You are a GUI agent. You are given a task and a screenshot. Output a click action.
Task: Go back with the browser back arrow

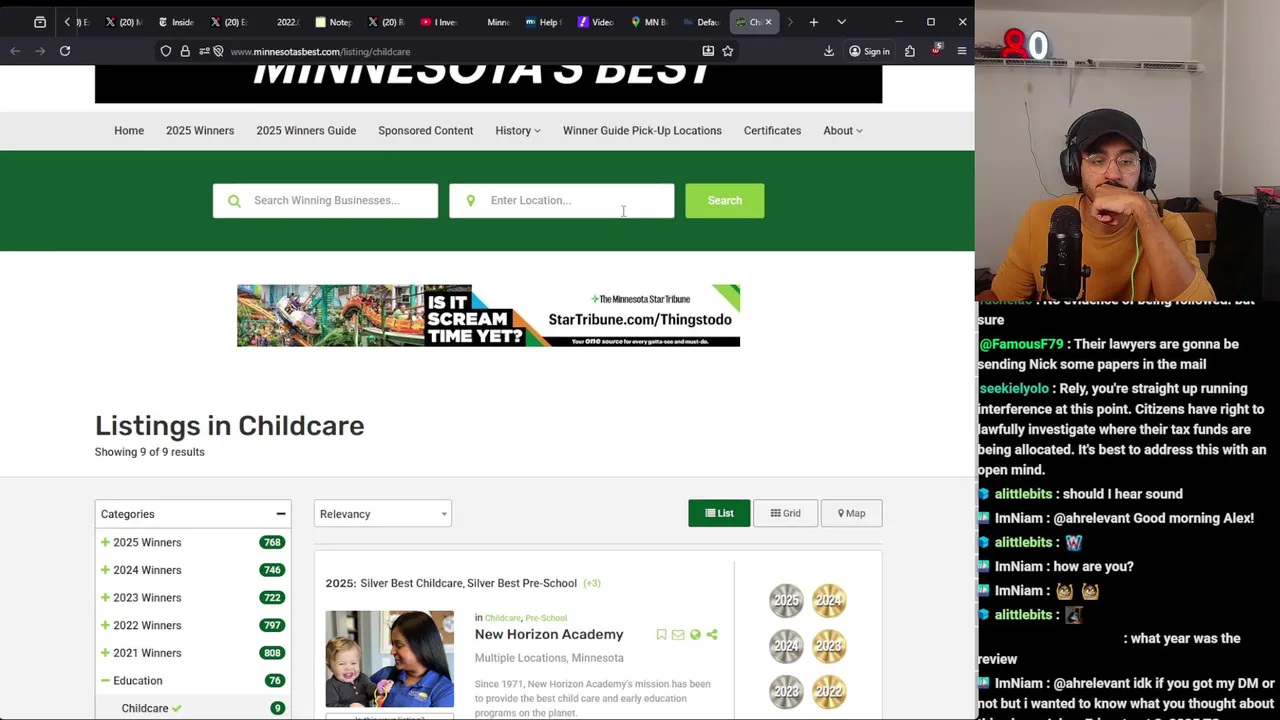coord(15,51)
